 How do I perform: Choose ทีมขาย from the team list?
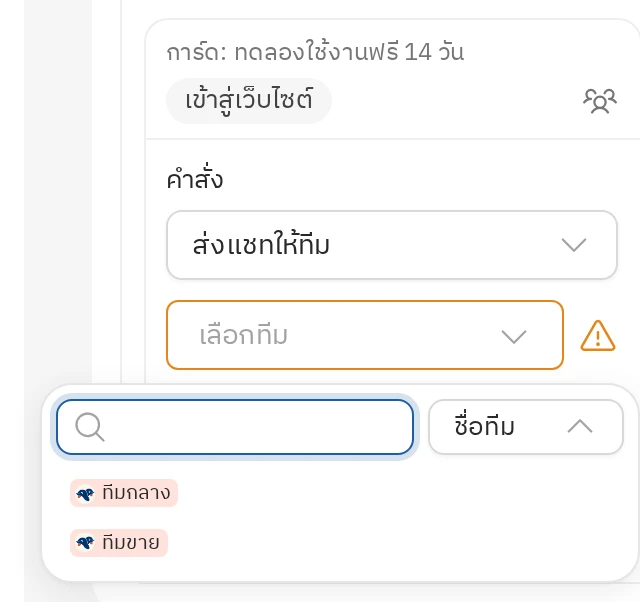pos(119,543)
